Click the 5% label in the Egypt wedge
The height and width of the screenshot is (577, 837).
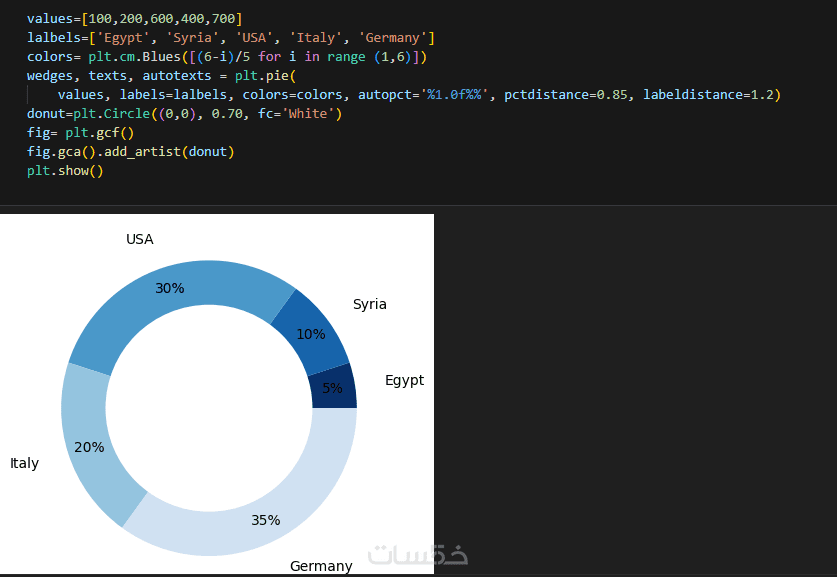332,388
